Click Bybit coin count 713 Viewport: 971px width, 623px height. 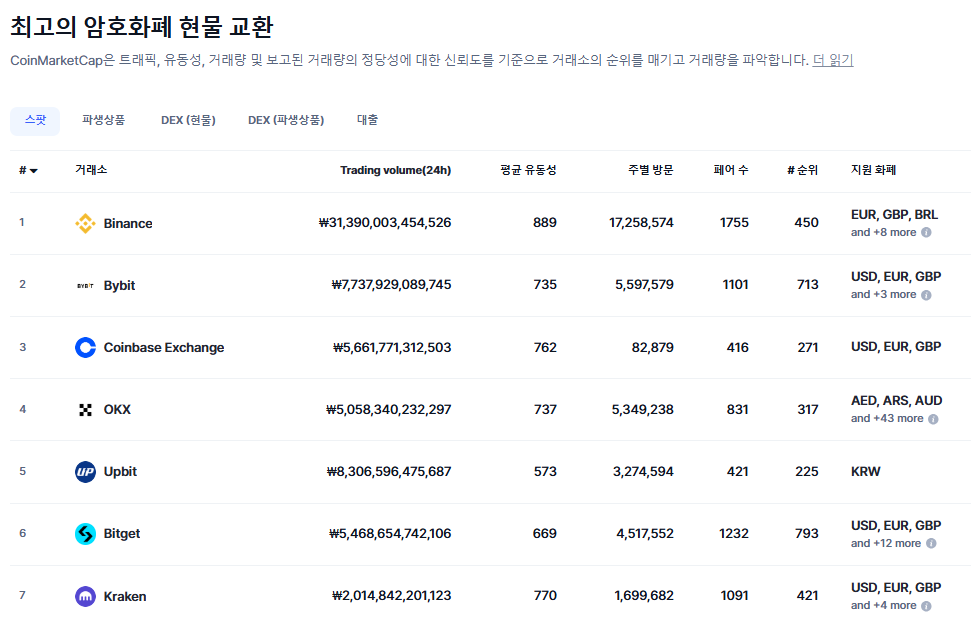808,285
